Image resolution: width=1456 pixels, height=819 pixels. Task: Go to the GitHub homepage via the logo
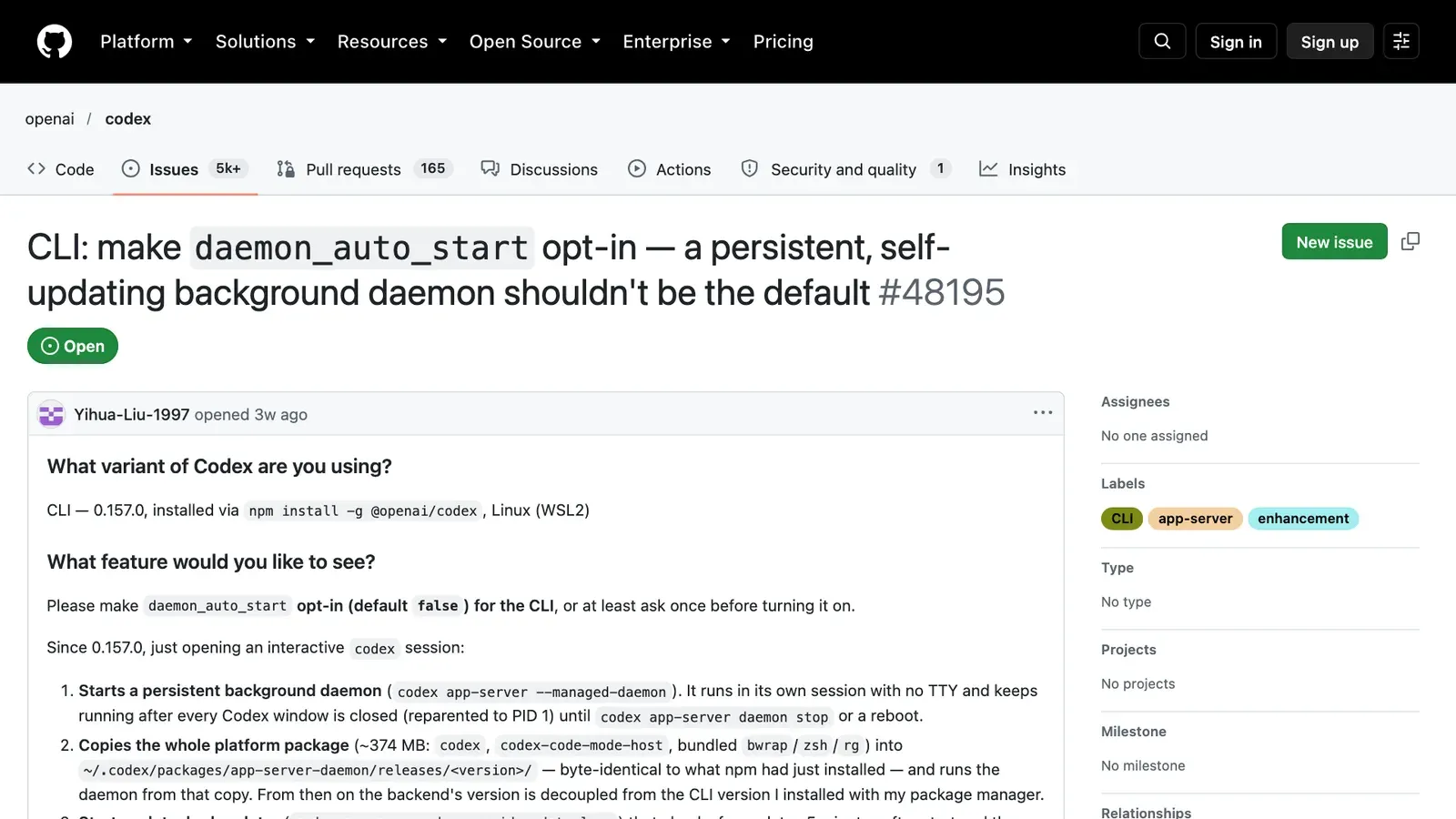tap(55, 42)
